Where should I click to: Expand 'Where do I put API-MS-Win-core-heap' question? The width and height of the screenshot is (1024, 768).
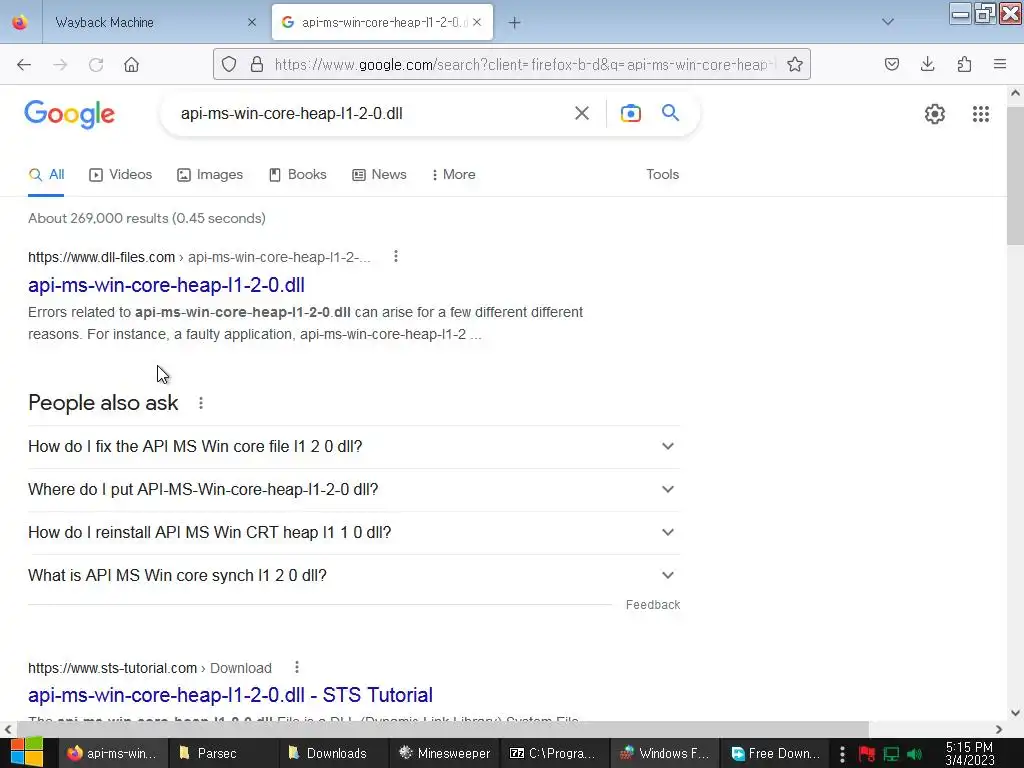pos(353,490)
